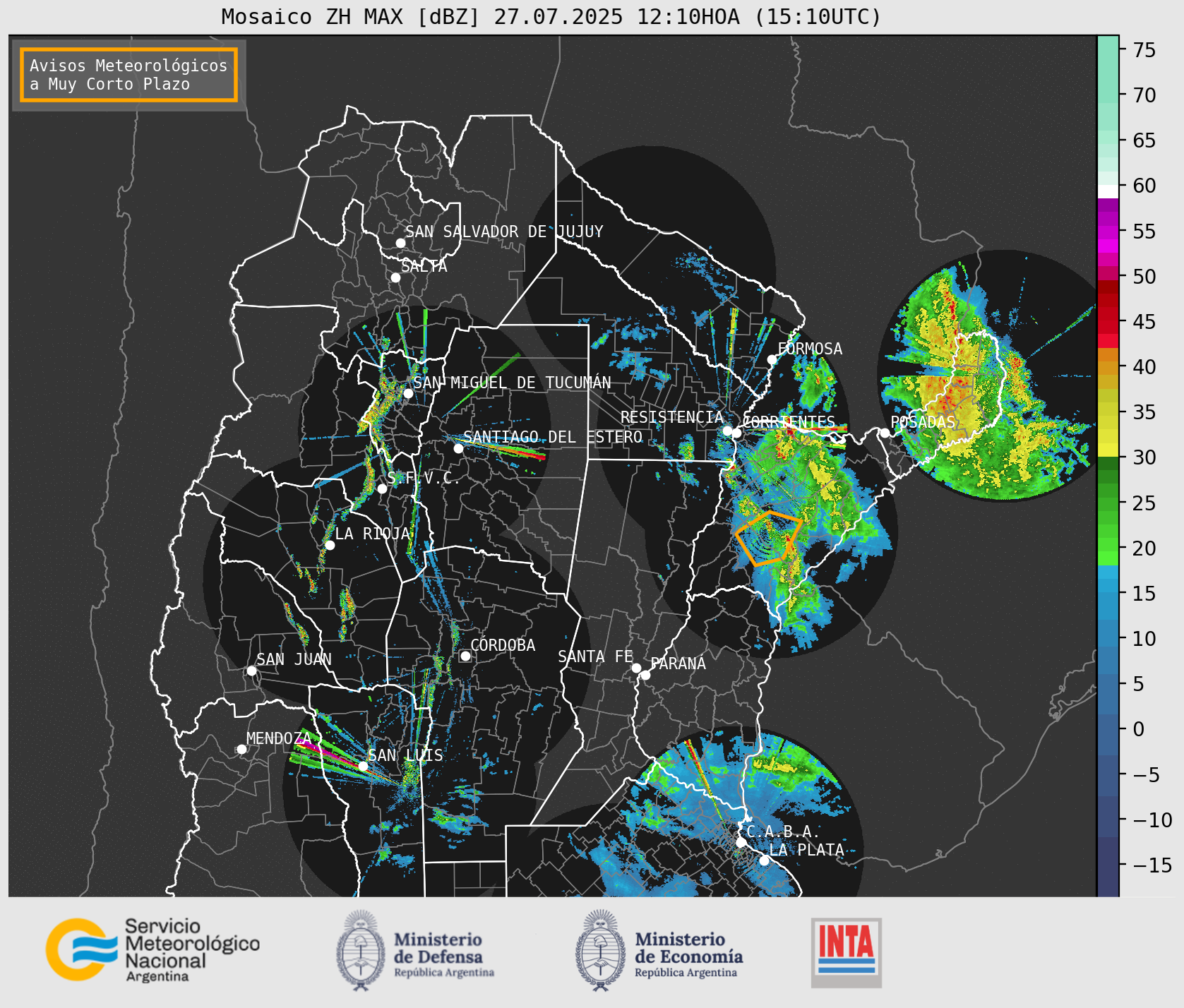Click the 30 label on the dBZ scale
1184x1008 pixels.
click(x=1144, y=457)
